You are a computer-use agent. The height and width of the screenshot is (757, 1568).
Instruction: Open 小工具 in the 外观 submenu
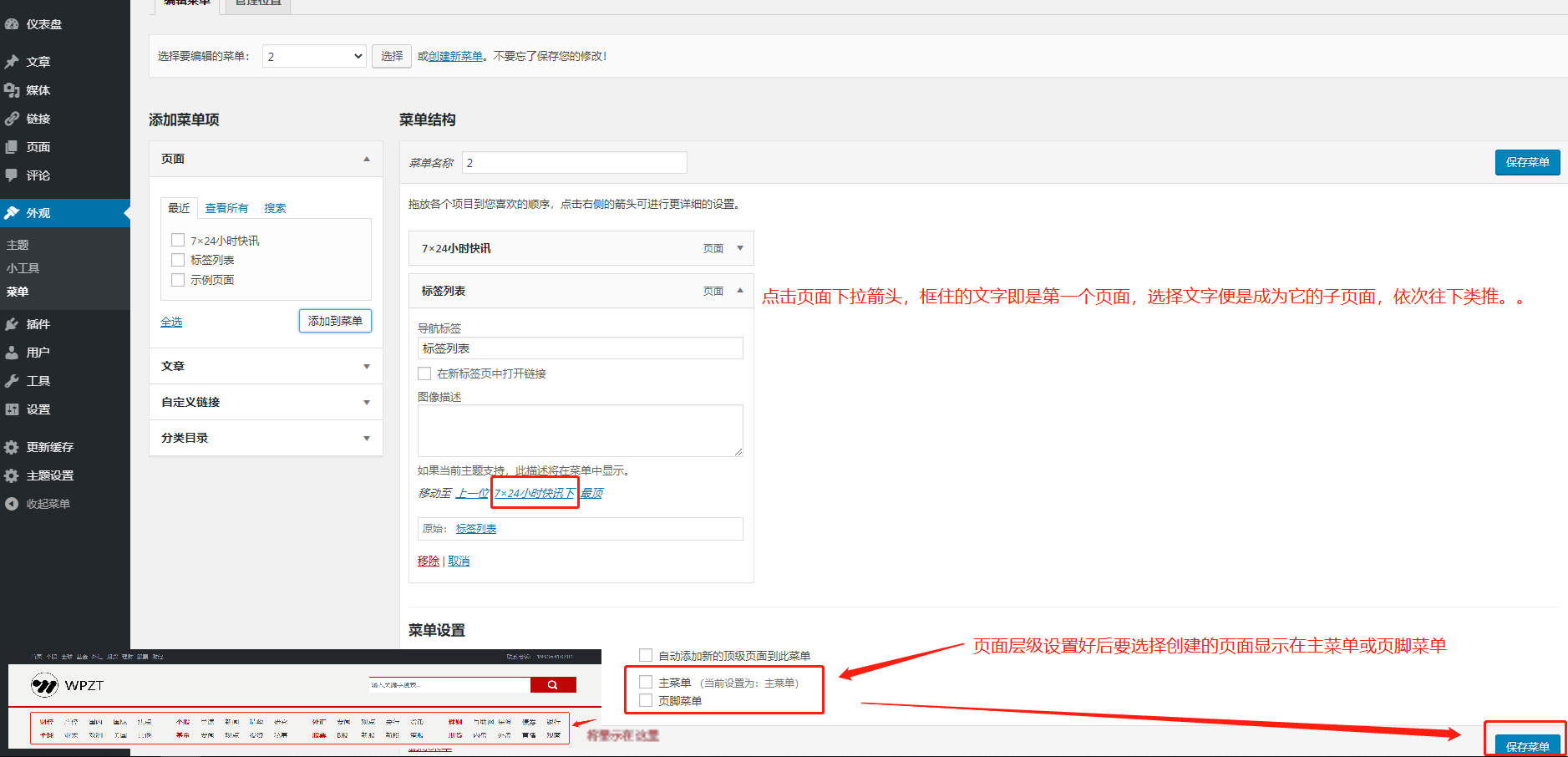click(23, 268)
